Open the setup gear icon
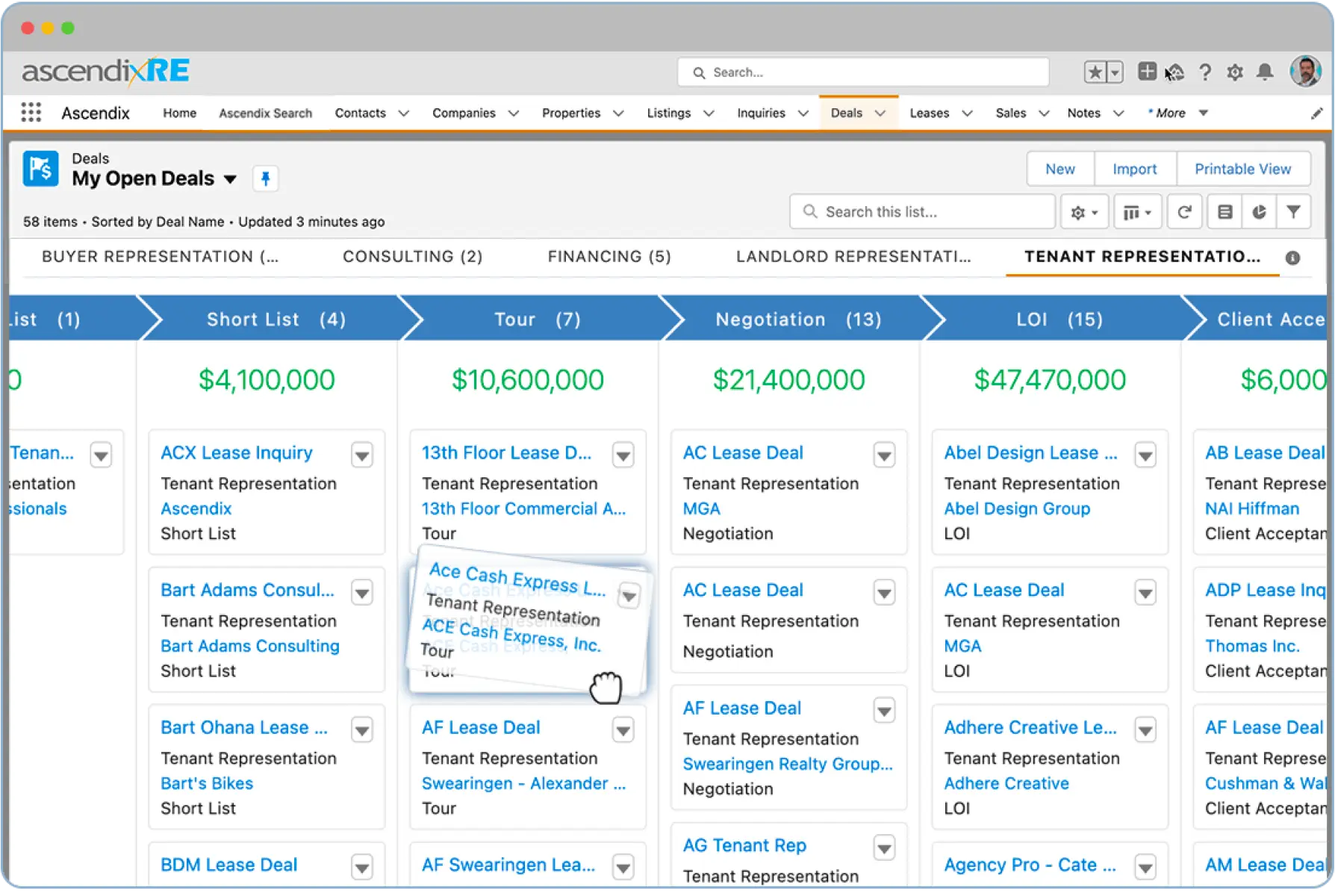 [1235, 72]
